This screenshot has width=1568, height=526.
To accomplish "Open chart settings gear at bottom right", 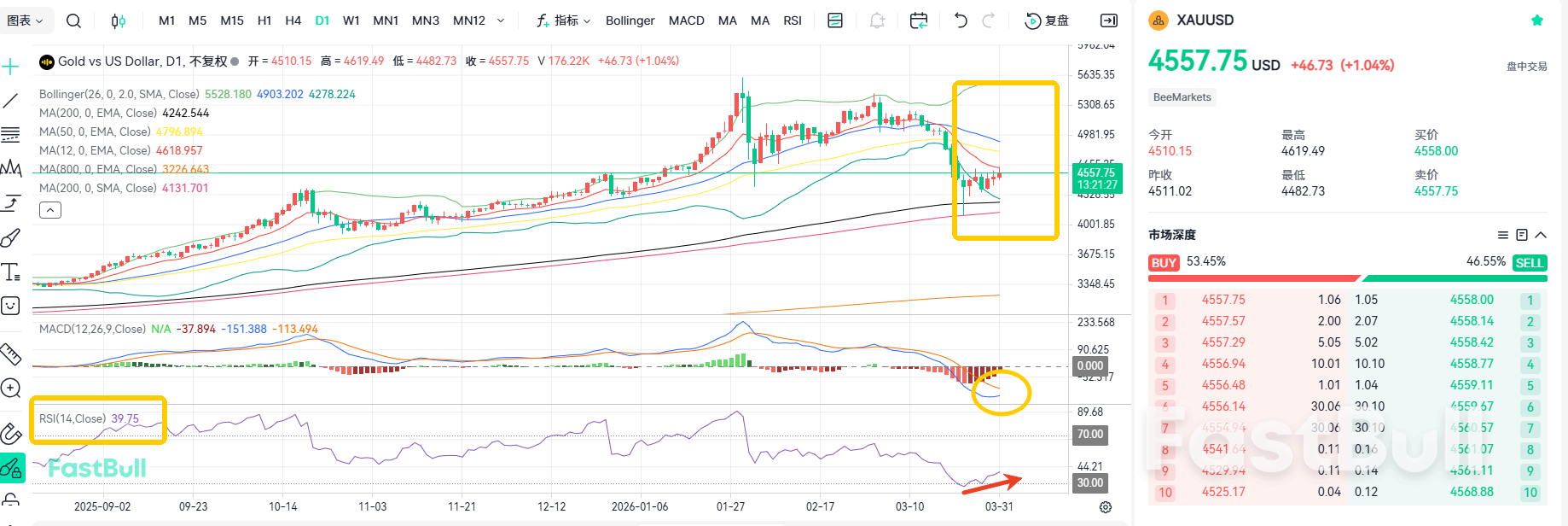I will [x=1106, y=507].
